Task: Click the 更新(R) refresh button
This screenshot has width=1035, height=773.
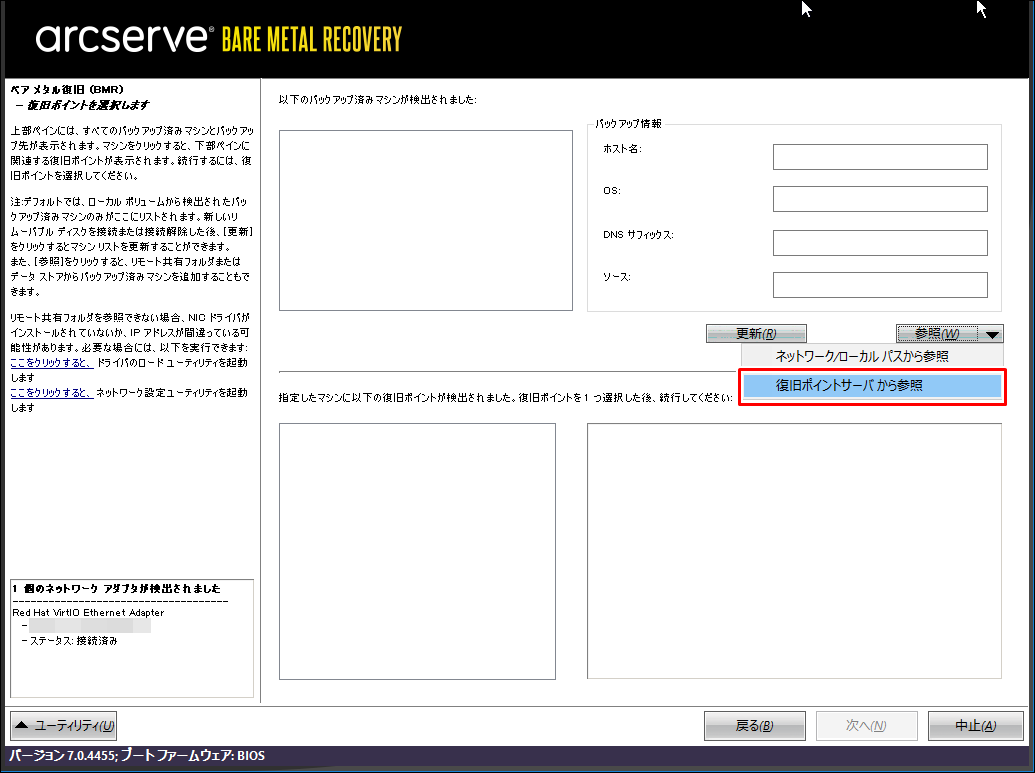Action: click(x=756, y=333)
